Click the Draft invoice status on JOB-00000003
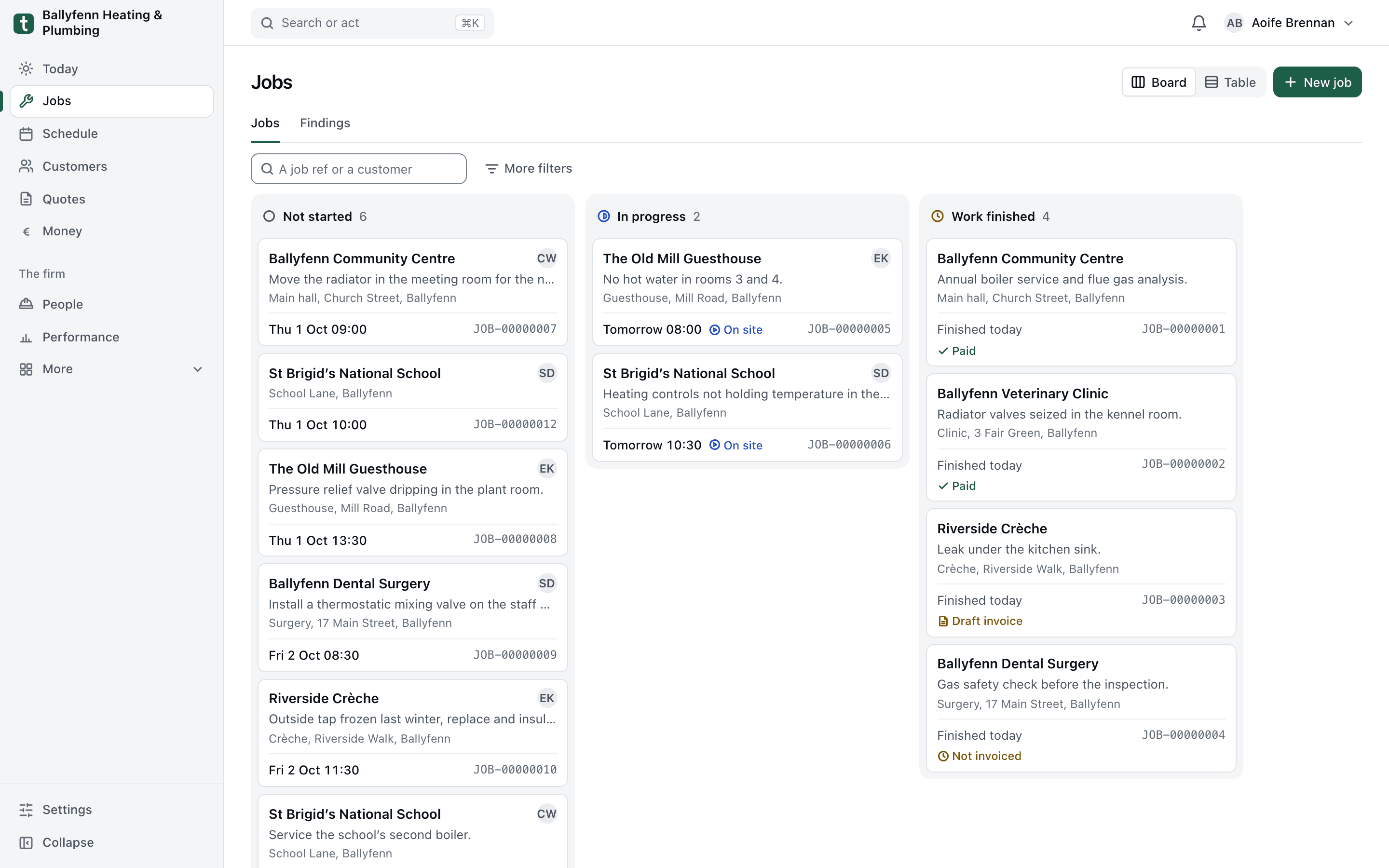 click(980, 621)
